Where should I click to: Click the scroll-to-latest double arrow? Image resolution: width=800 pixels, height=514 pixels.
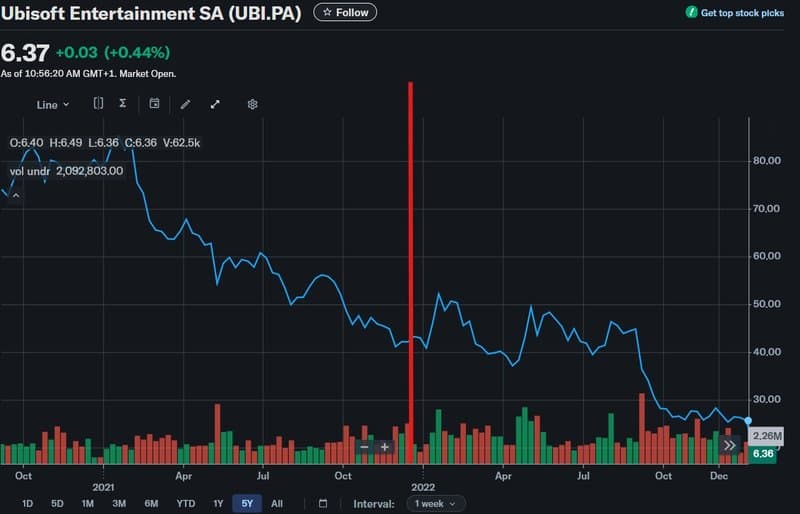(730, 445)
